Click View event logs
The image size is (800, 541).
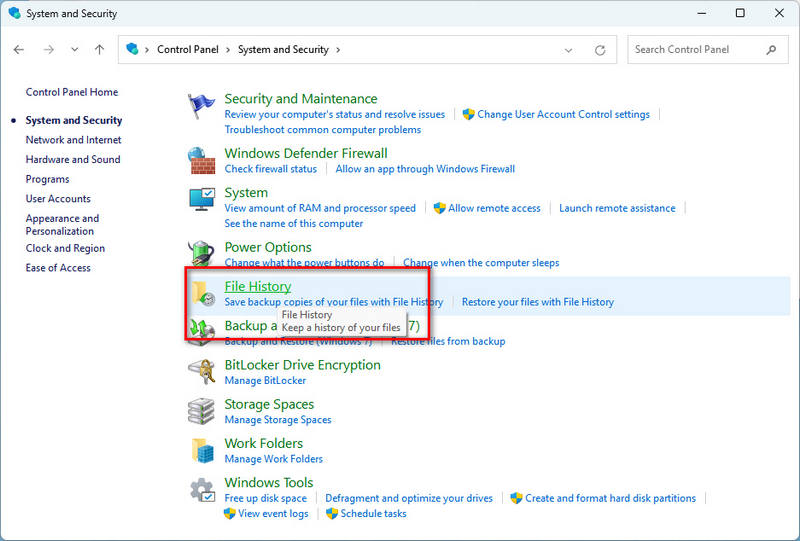273,514
